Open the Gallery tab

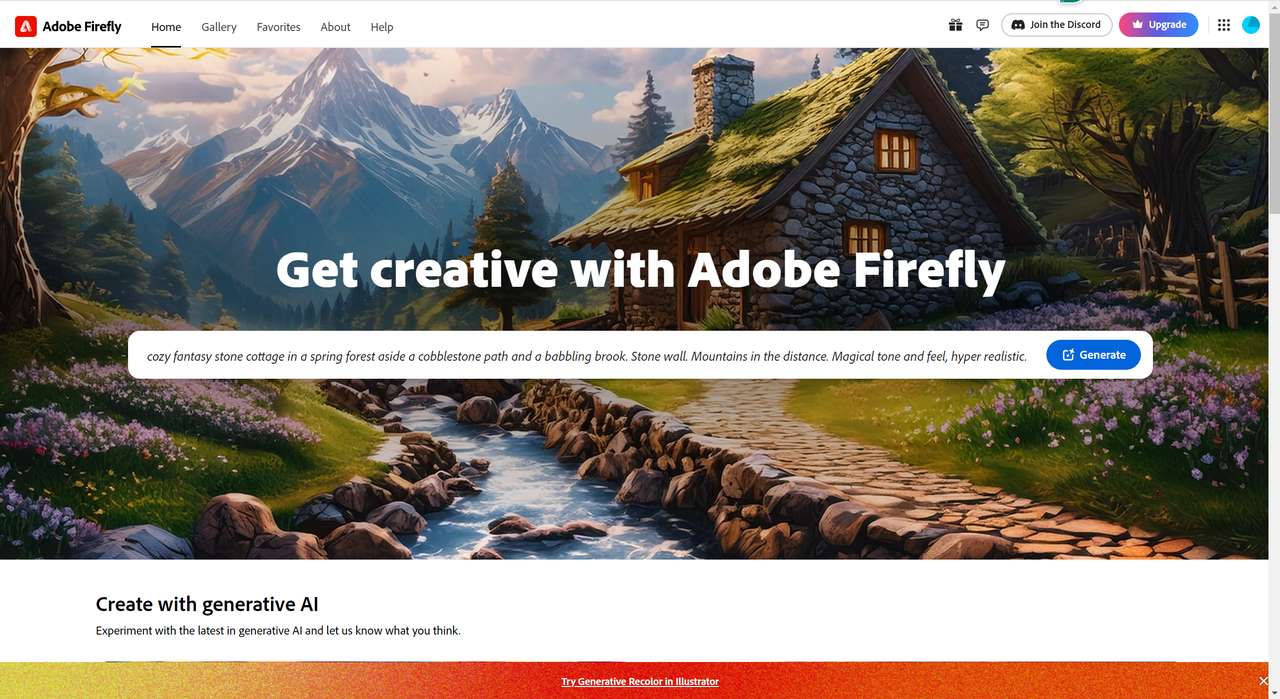click(219, 27)
